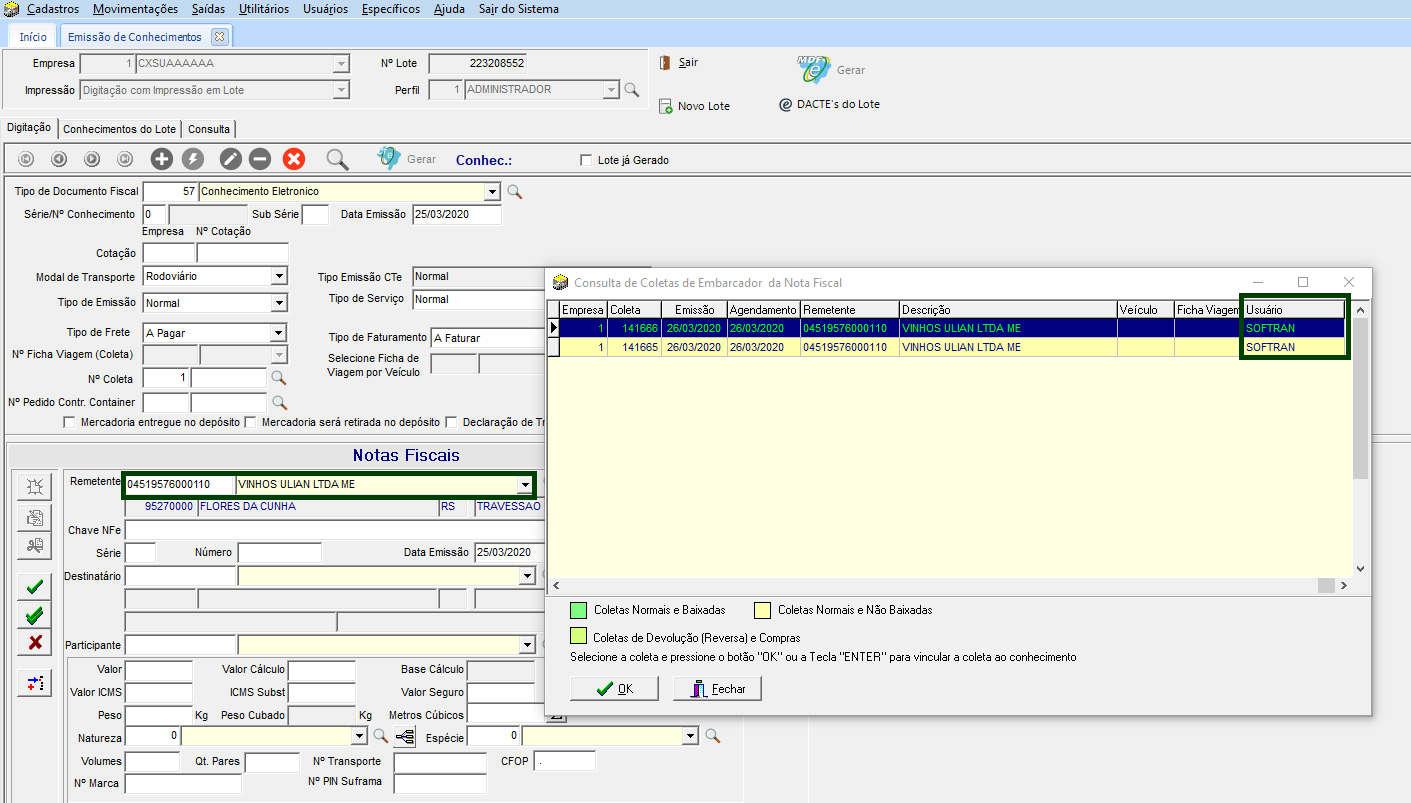Select coleta row 141665 in the grid

point(640,347)
